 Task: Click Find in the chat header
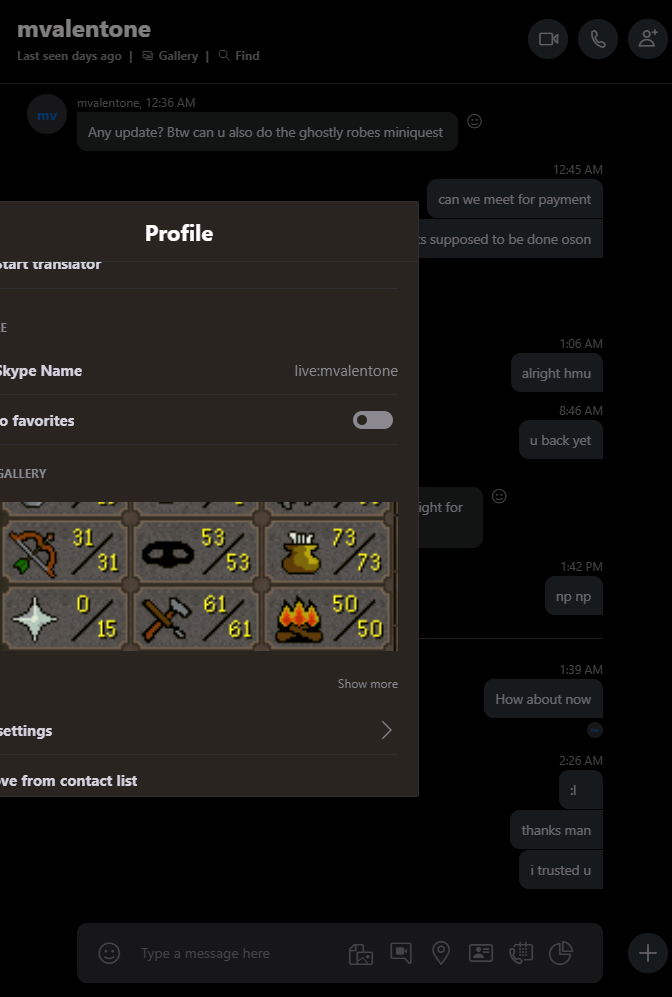click(239, 56)
